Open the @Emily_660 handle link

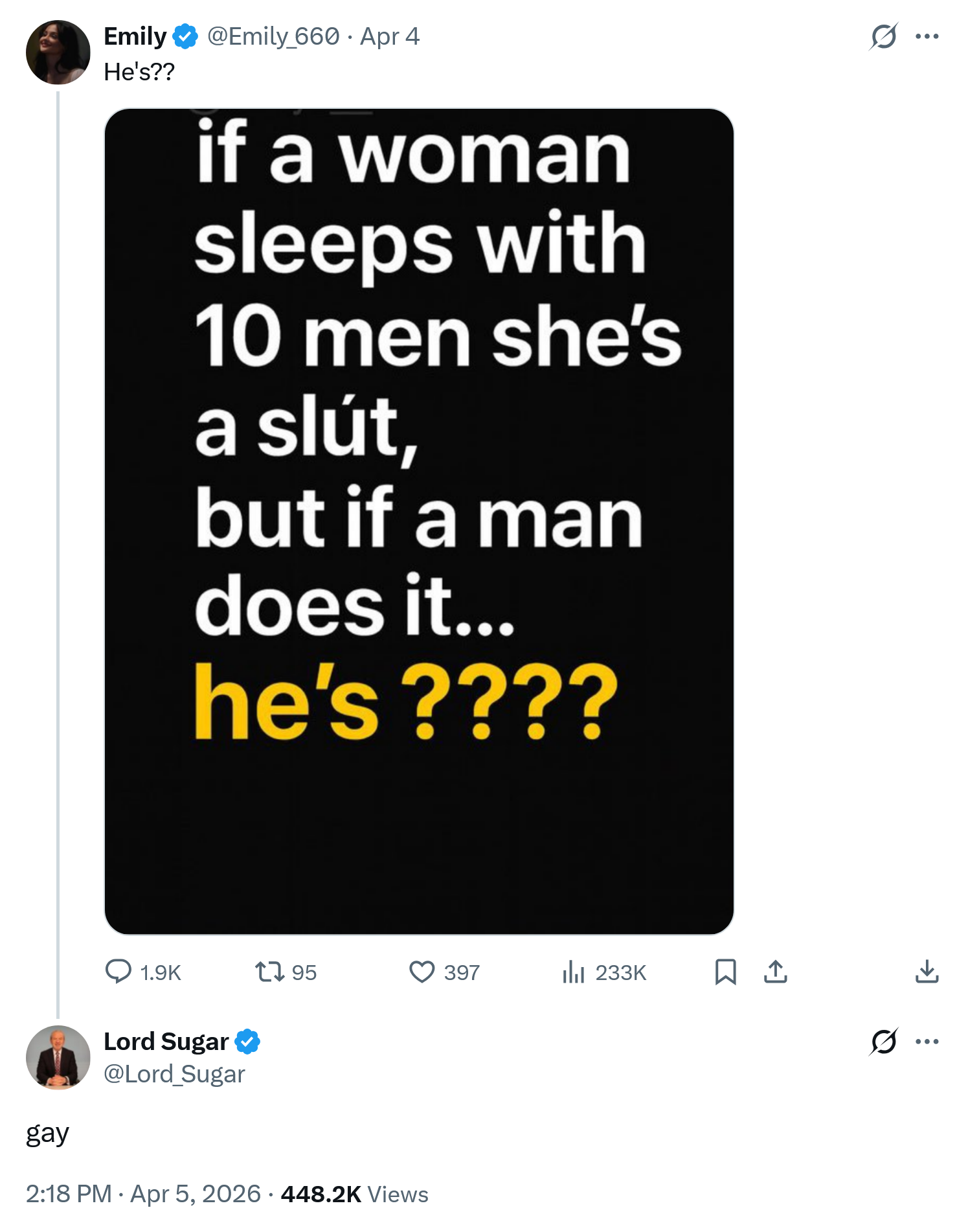point(273,36)
